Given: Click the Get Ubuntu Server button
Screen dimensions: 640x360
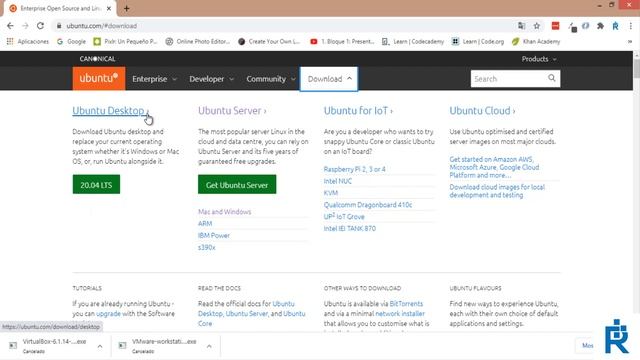Looking at the screenshot, I should [237, 184].
